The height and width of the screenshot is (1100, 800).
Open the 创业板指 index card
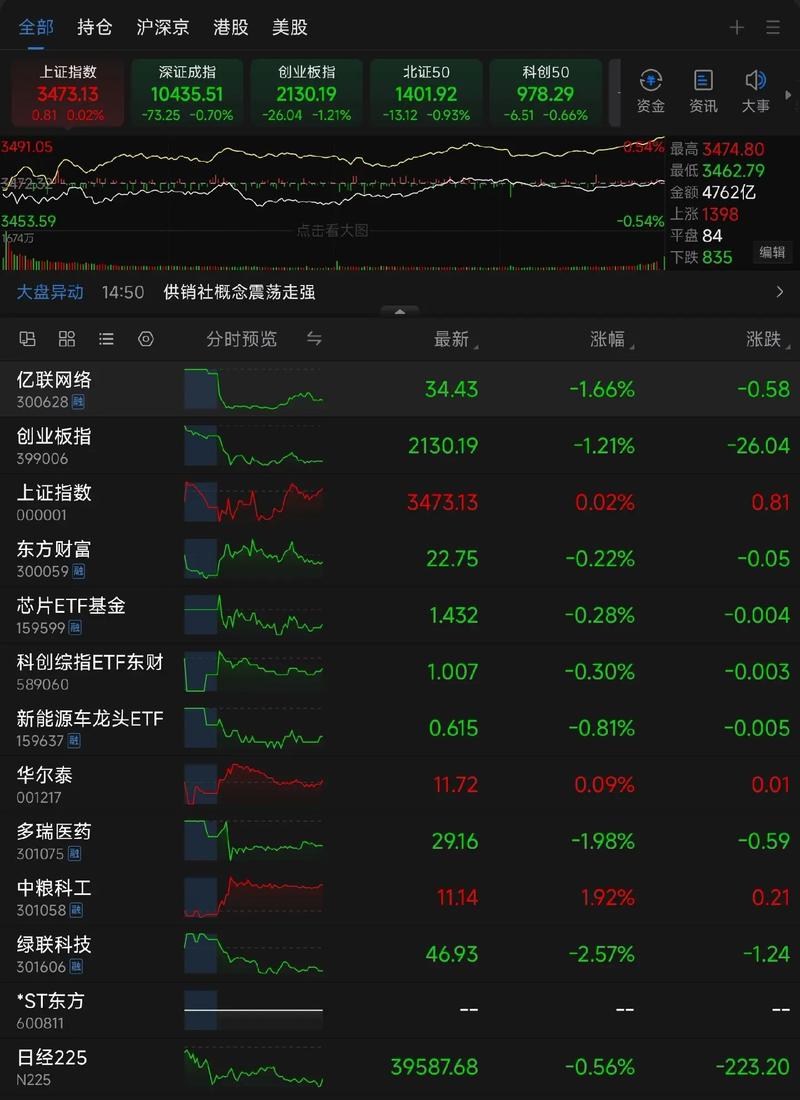tap(306, 93)
